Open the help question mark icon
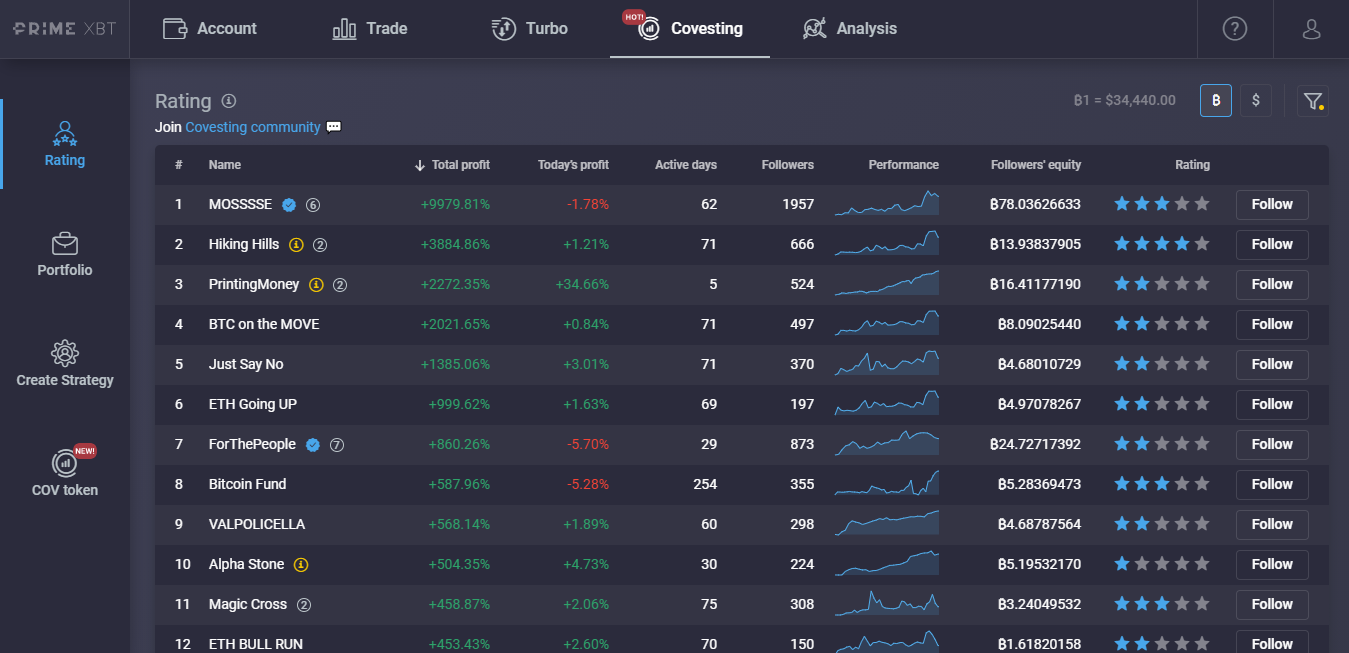 tap(1234, 29)
